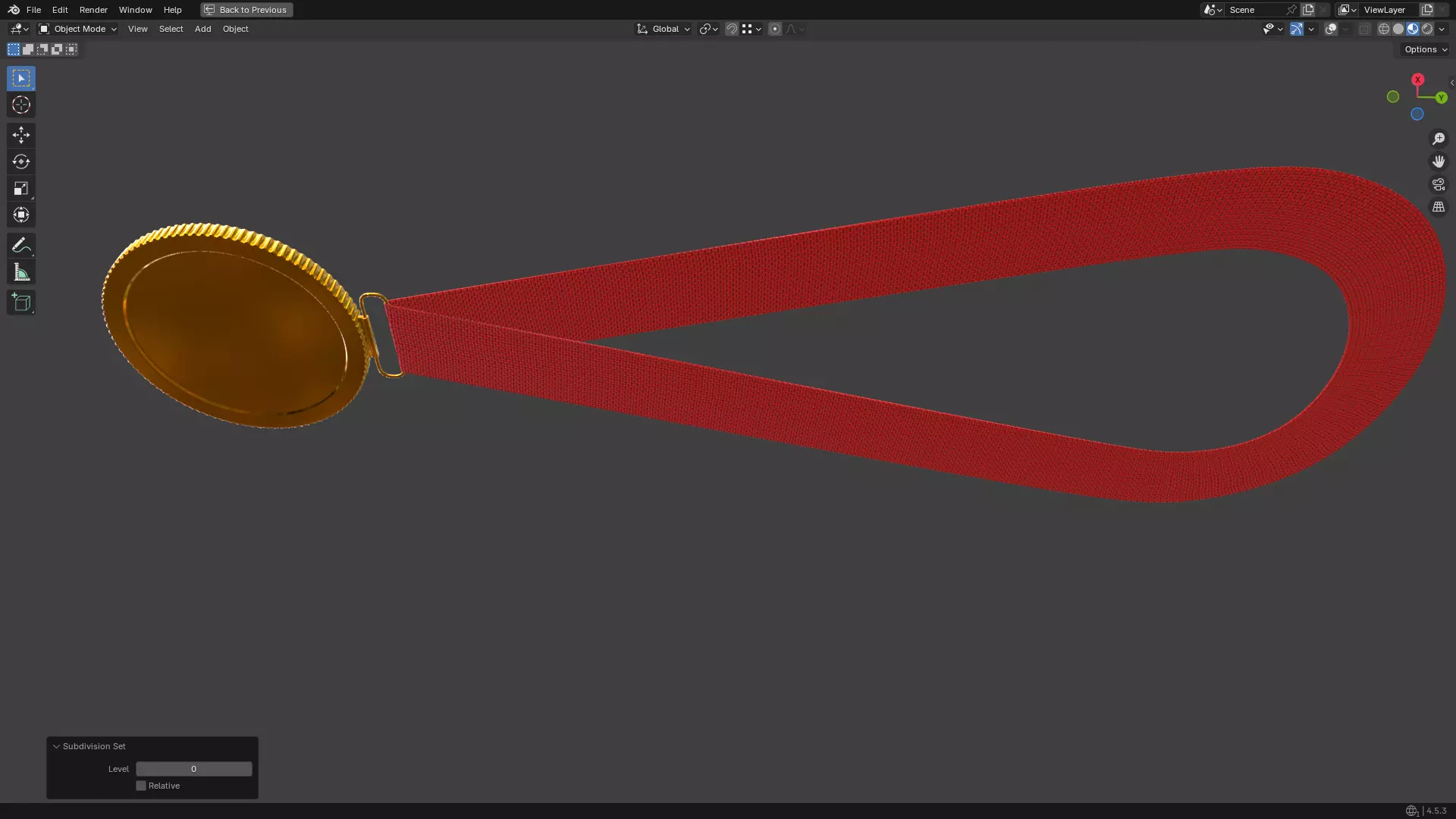Switch perspective/orthographic grid icon
Screen dimensions: 1456x819
point(1438,207)
